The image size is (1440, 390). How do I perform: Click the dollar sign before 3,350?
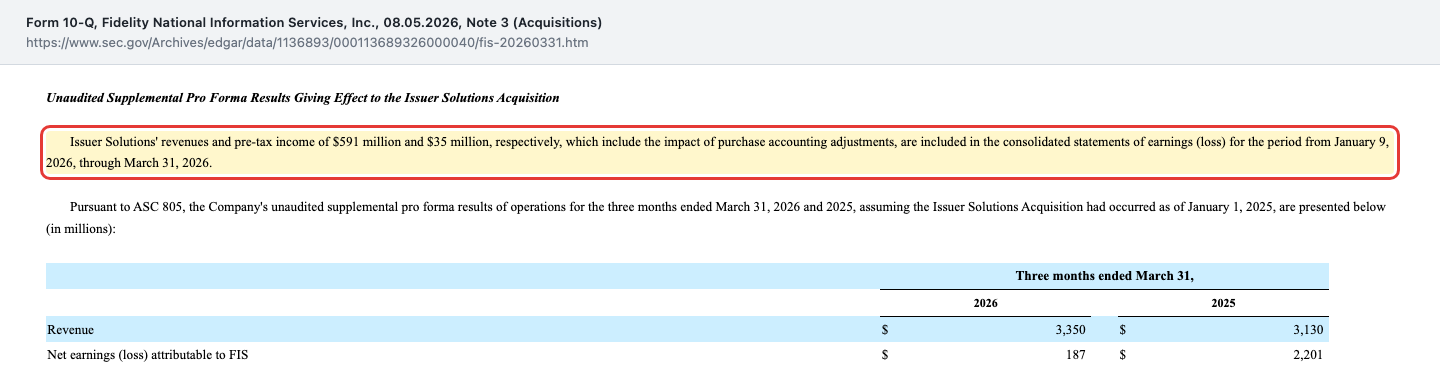[885, 329]
